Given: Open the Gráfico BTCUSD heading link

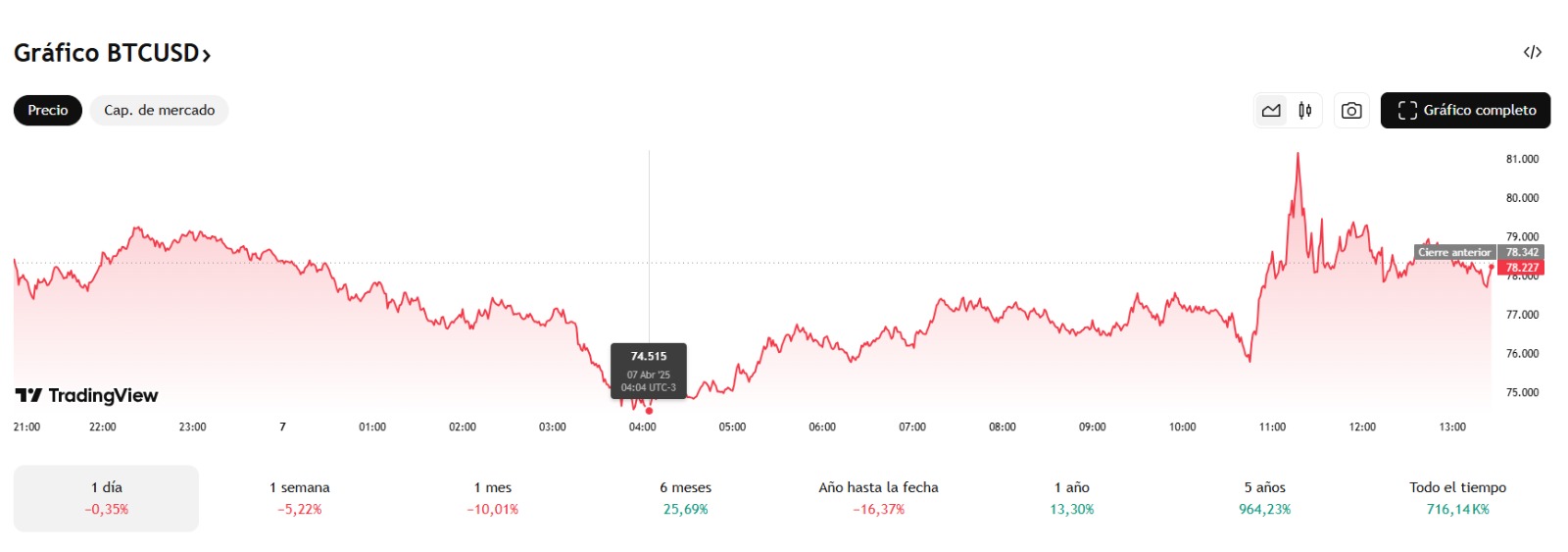Looking at the screenshot, I should point(112,53).
